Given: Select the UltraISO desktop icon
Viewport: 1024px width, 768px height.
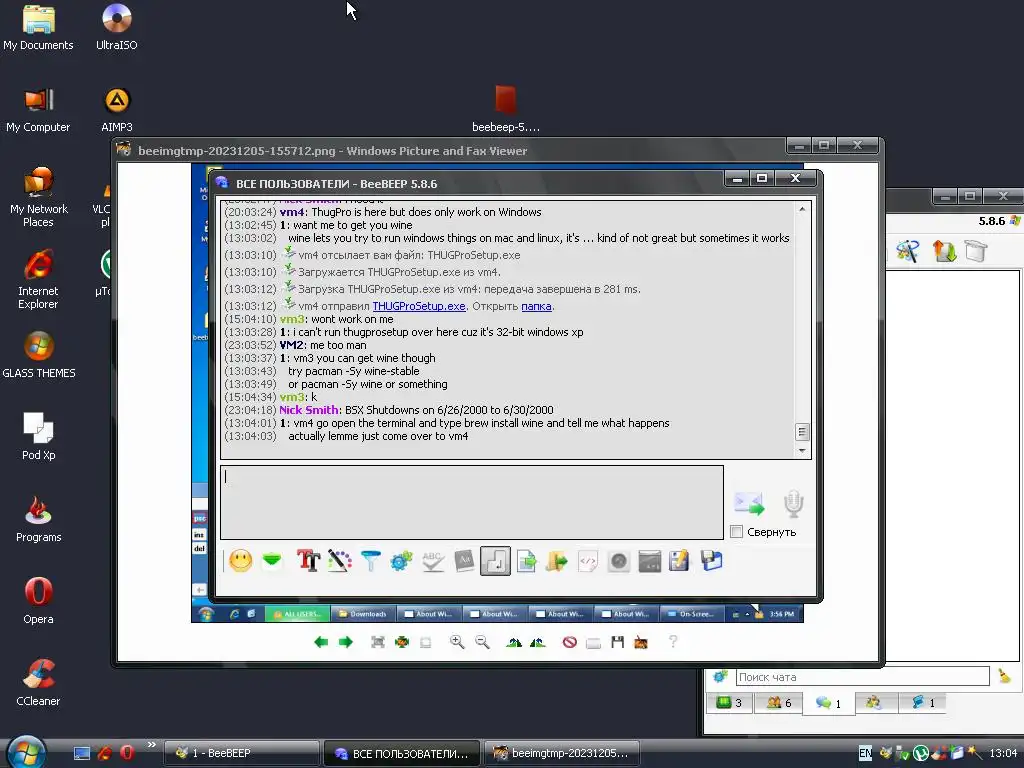Looking at the screenshot, I should point(117,27).
